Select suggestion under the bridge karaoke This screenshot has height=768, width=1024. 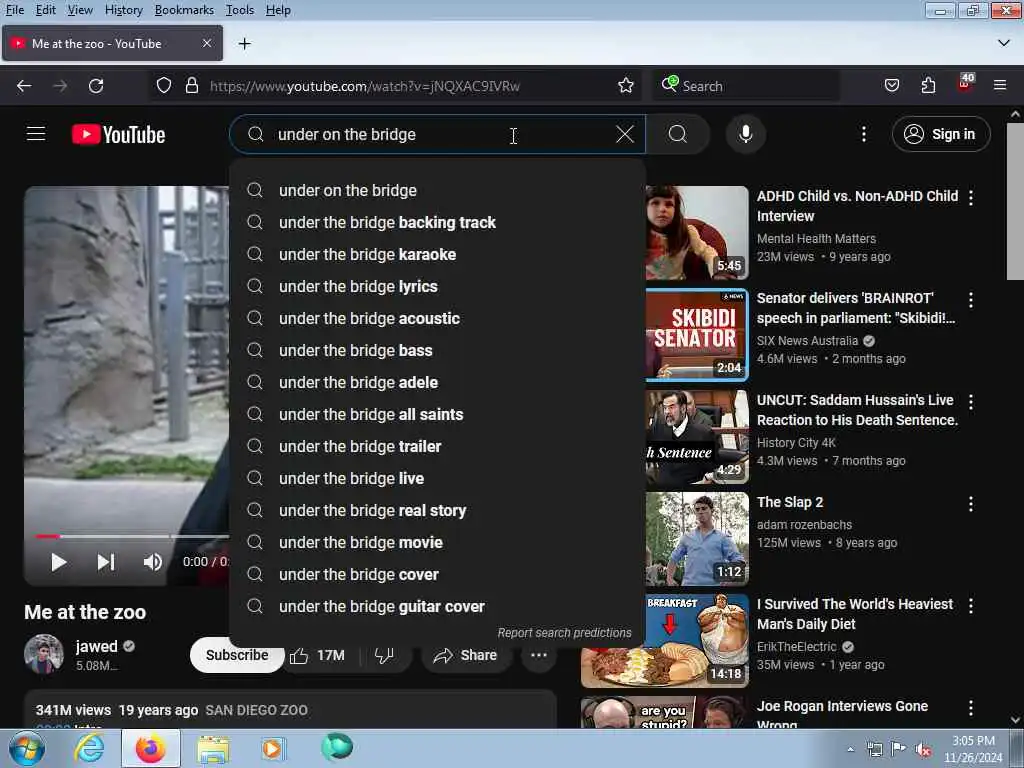pyautogui.click(x=437, y=255)
